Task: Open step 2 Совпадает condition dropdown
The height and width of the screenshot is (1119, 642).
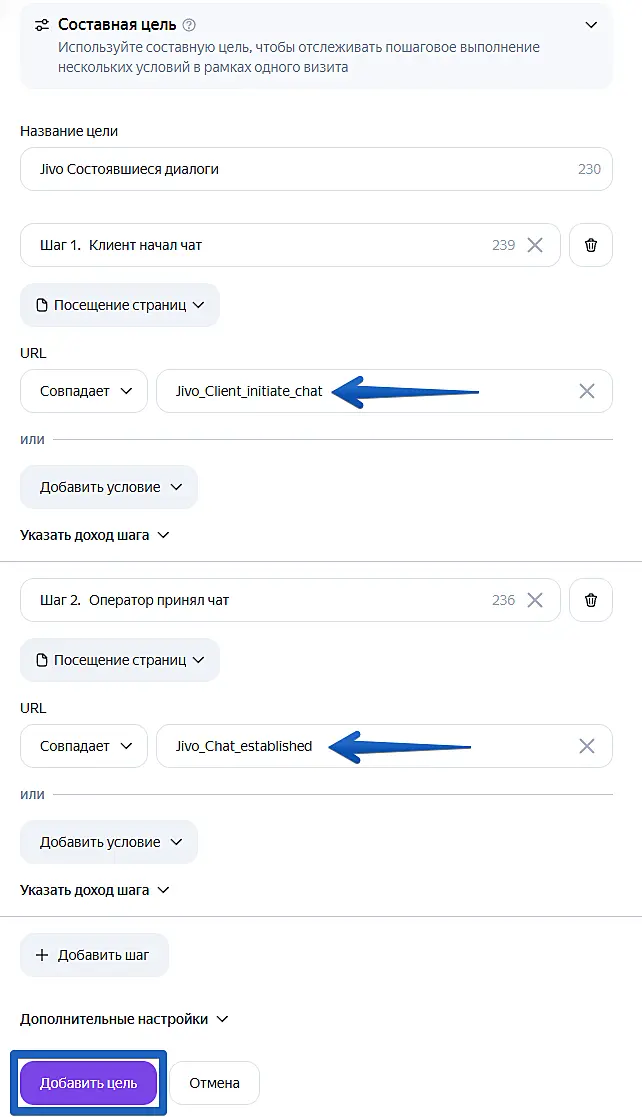Action: (x=84, y=746)
